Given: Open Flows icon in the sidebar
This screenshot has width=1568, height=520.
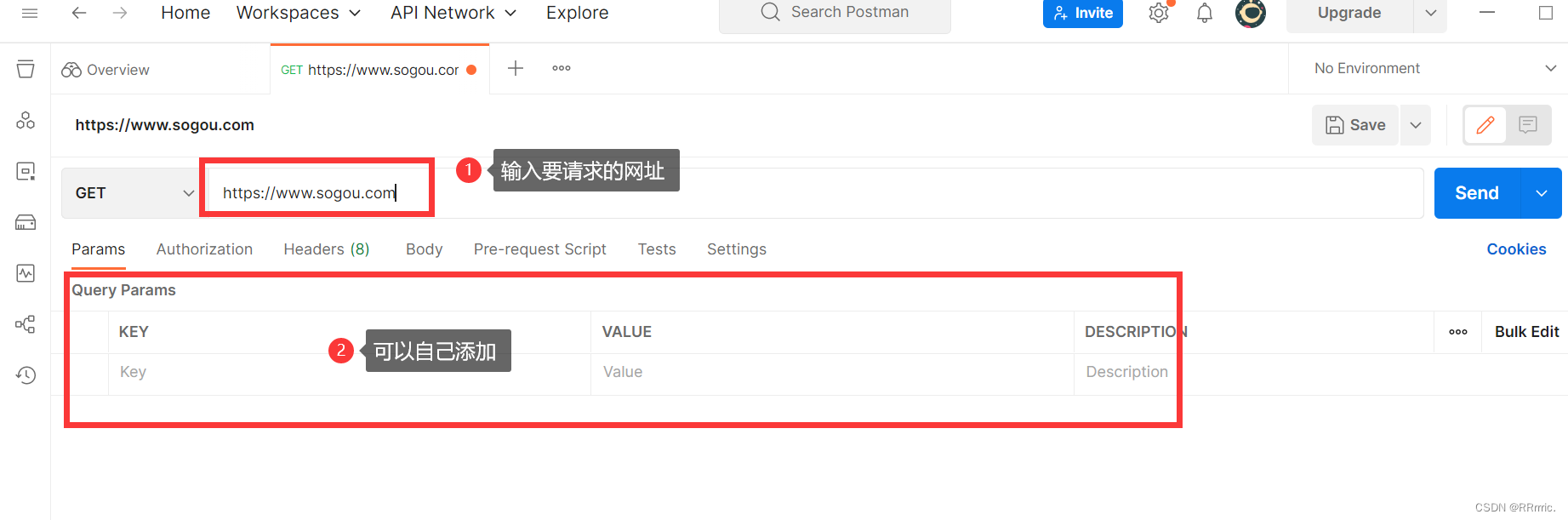Looking at the screenshot, I should 26,324.
